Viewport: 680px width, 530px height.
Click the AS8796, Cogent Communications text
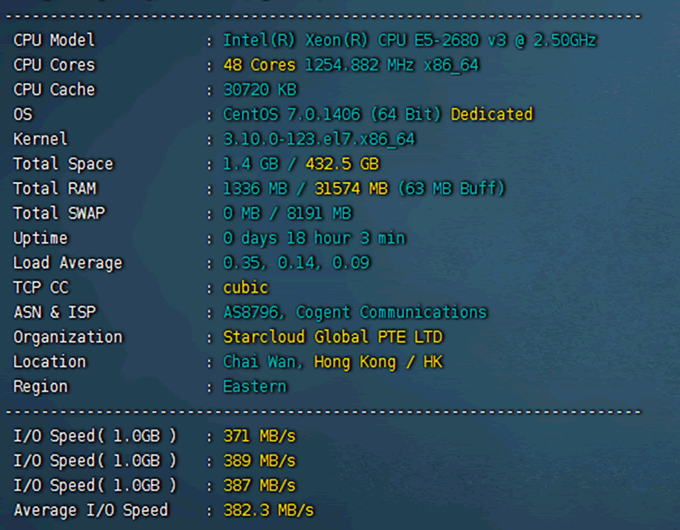tap(355, 312)
